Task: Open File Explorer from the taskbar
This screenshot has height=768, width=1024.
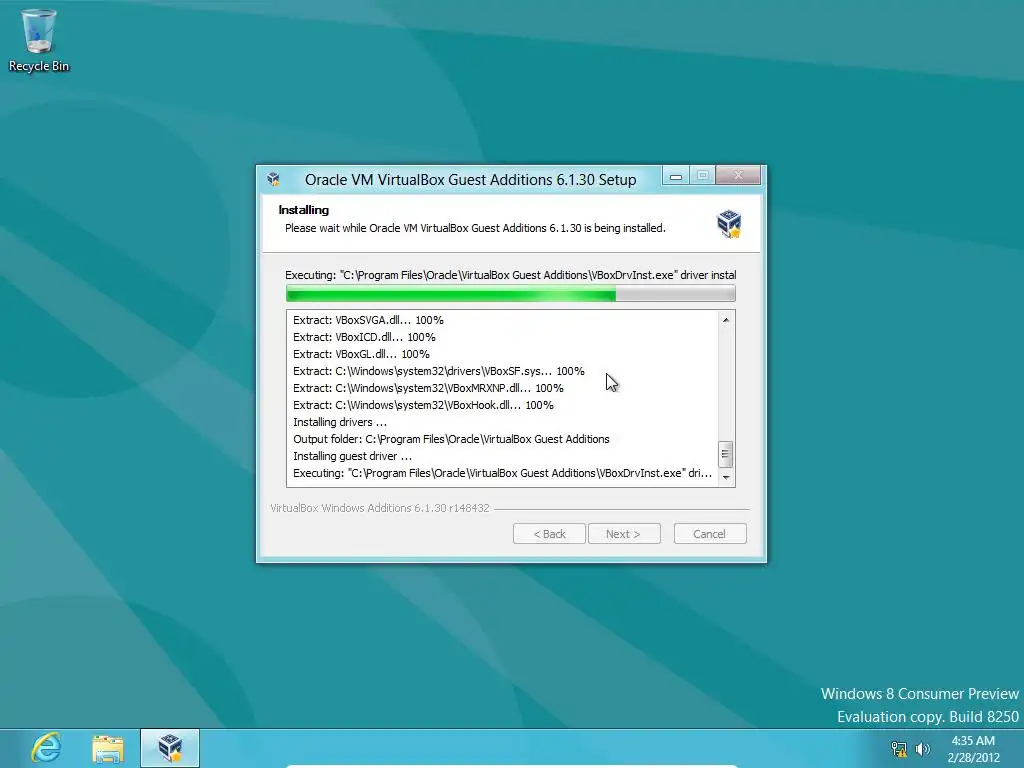Action: [x=108, y=748]
